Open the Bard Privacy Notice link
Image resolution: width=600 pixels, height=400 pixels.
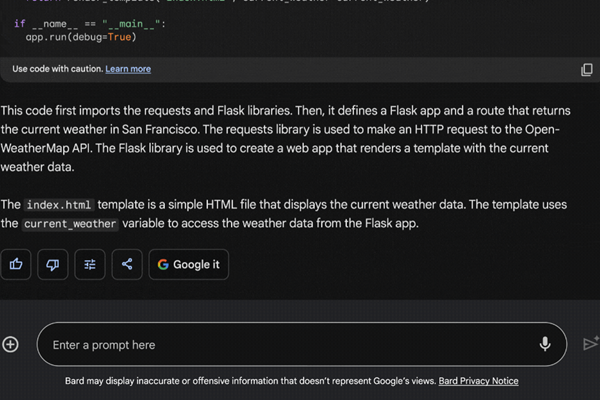tap(478, 381)
